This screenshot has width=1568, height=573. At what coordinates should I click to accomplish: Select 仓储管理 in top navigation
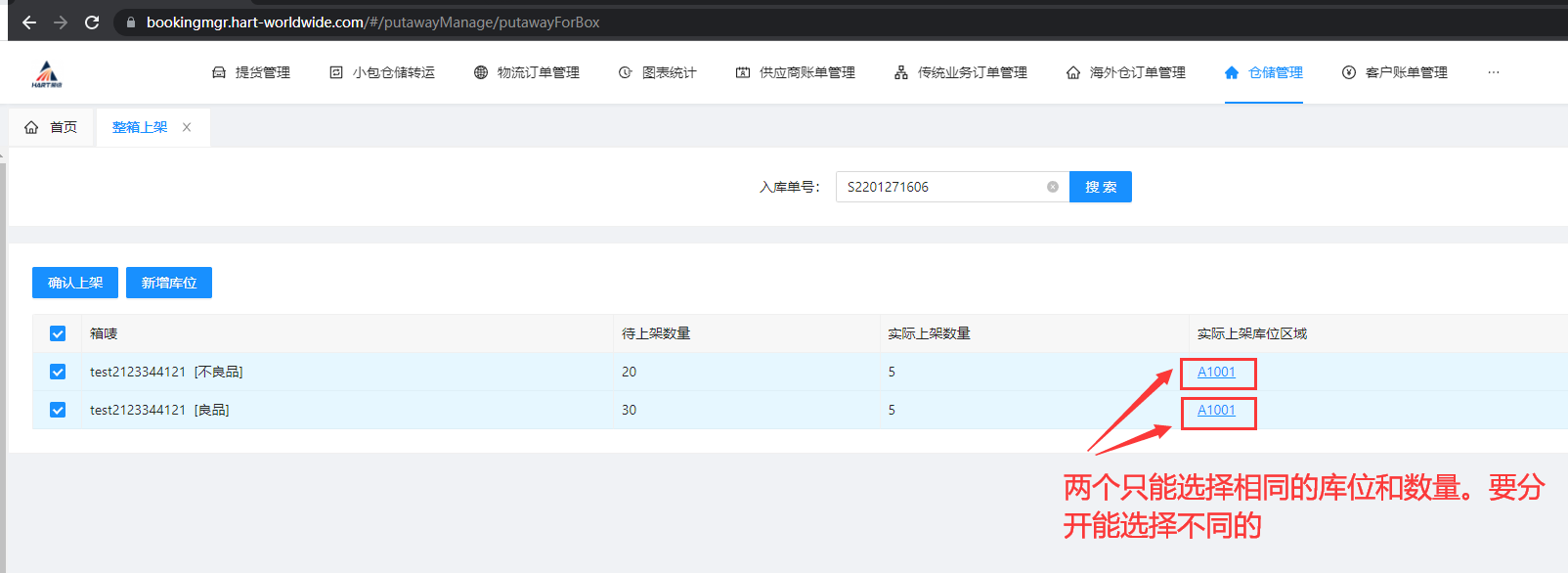[1263, 72]
